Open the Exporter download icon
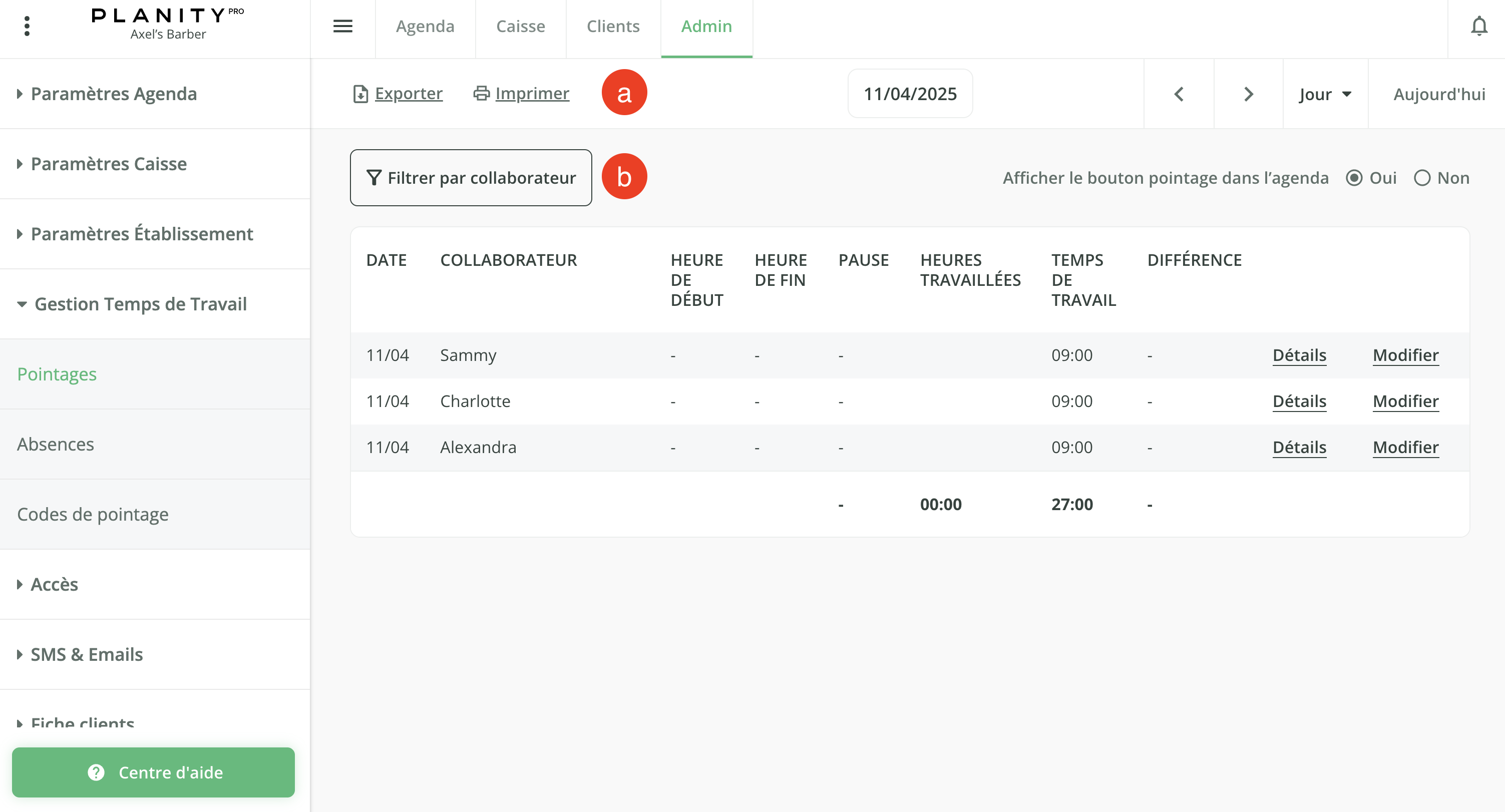1505x812 pixels. tap(360, 93)
